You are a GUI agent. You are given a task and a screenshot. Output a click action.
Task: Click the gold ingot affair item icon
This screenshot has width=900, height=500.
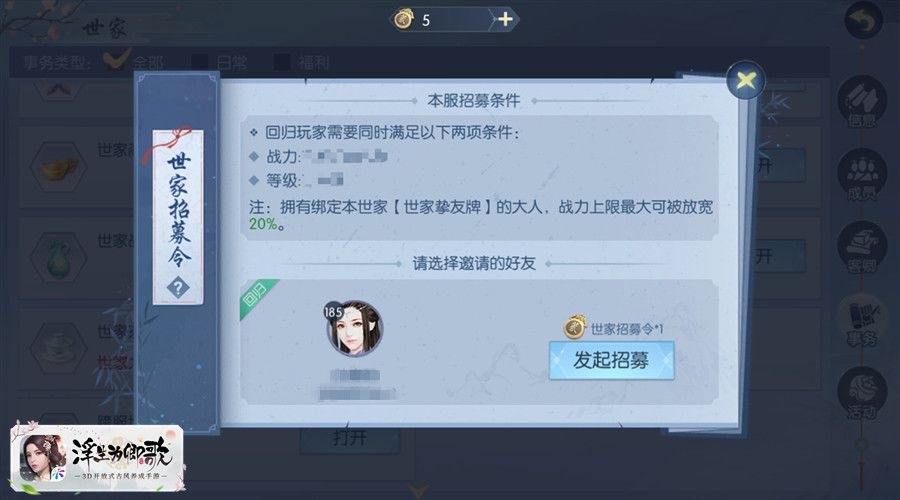click(x=59, y=168)
